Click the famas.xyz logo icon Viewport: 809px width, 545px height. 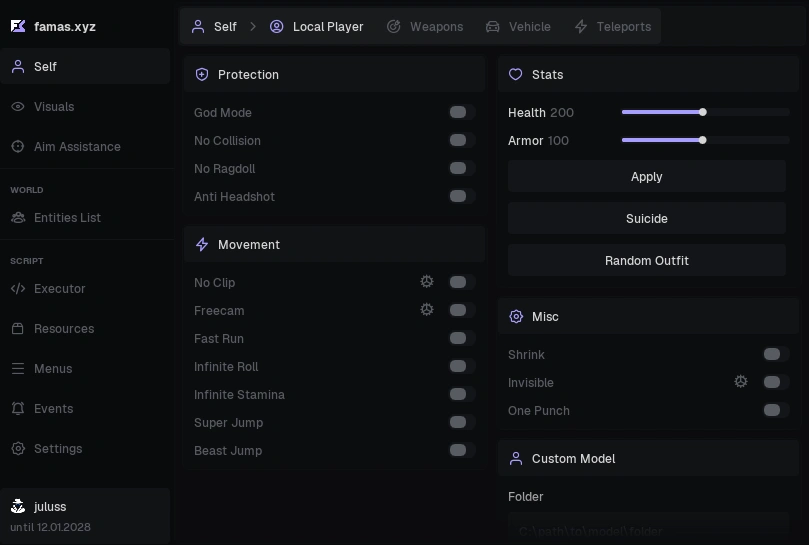18,26
